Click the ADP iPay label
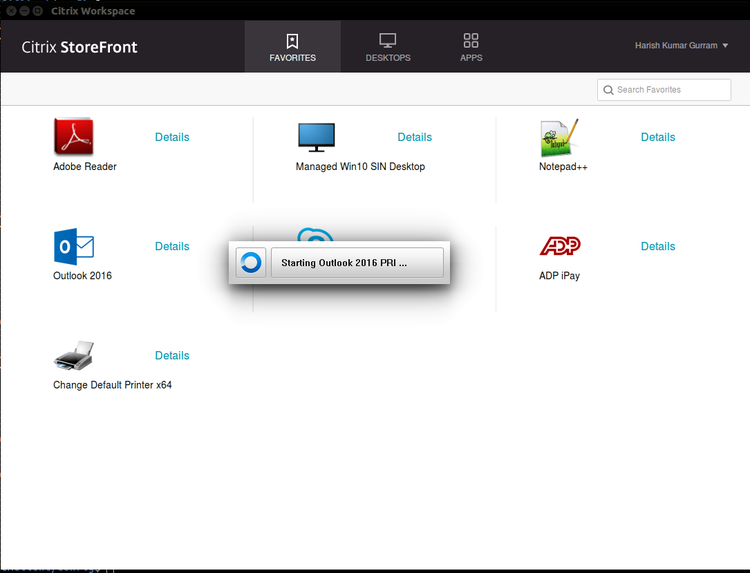Image resolution: width=750 pixels, height=573 pixels. click(x=559, y=275)
